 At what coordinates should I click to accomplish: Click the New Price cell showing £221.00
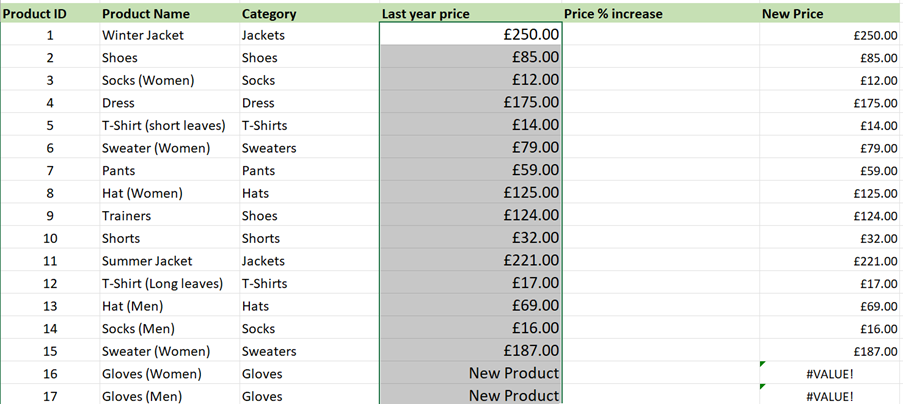tap(830, 261)
